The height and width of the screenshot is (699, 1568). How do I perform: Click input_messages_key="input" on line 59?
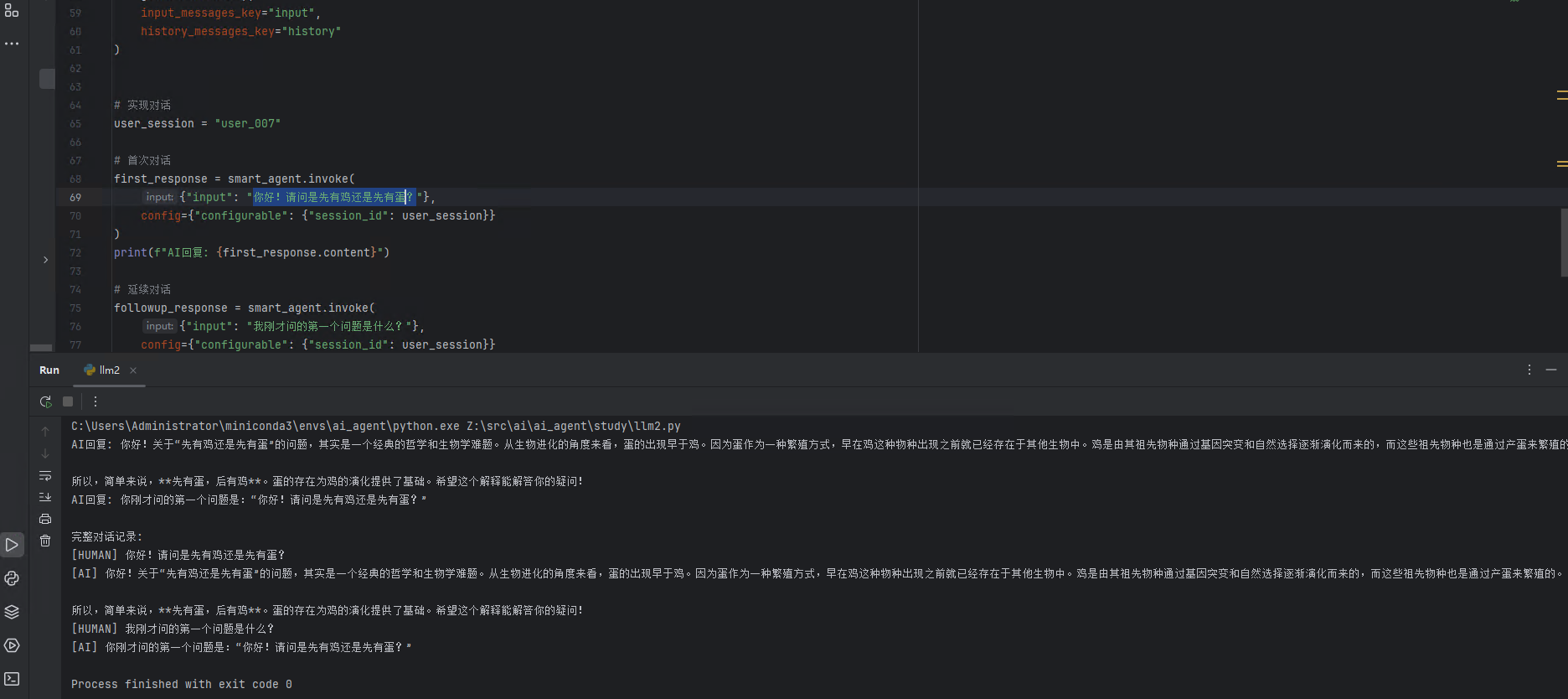[230, 13]
